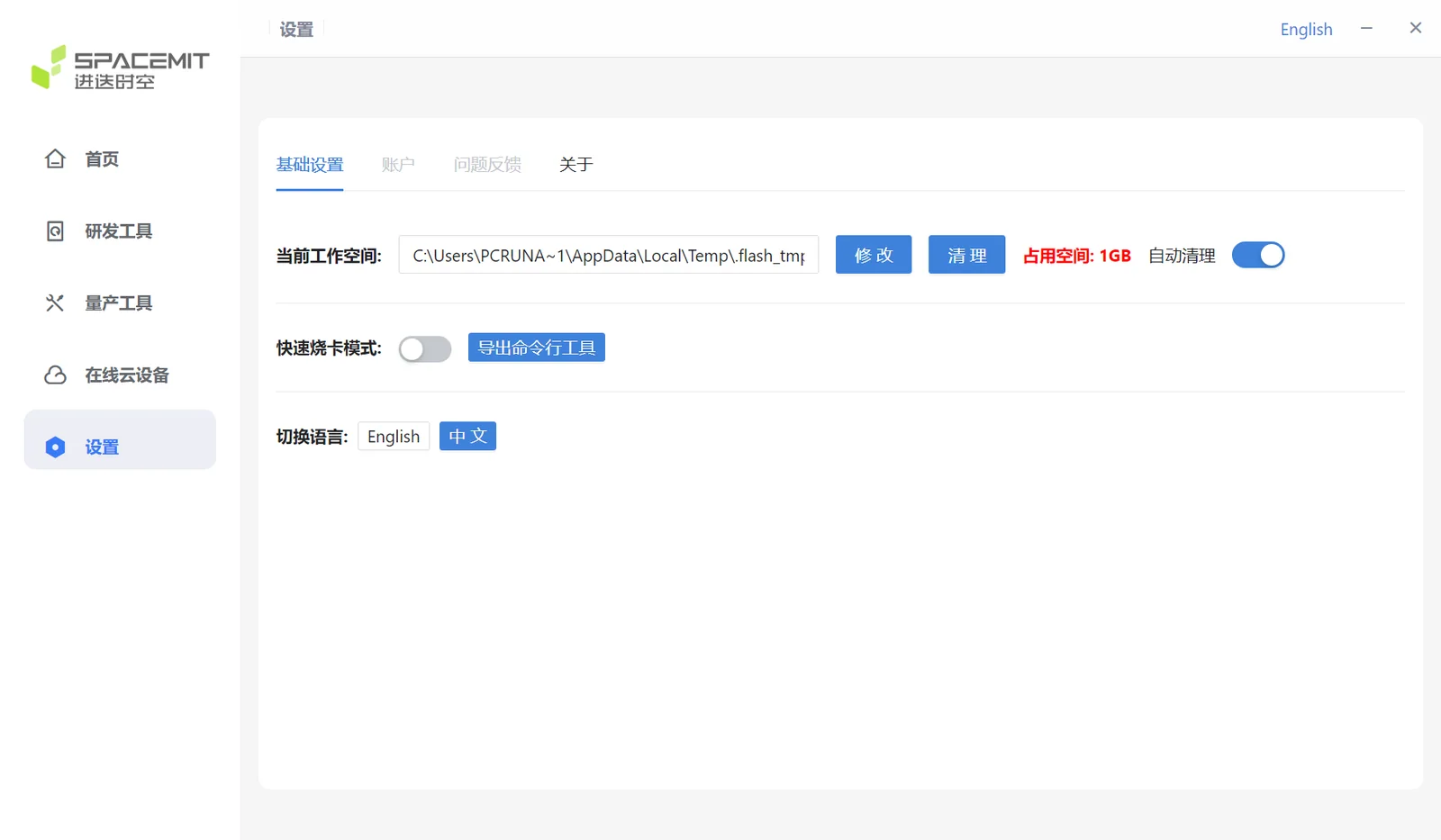Screen dimensions: 1441x840
Task: Choose English in the 切换语言 row
Action: pyautogui.click(x=394, y=437)
